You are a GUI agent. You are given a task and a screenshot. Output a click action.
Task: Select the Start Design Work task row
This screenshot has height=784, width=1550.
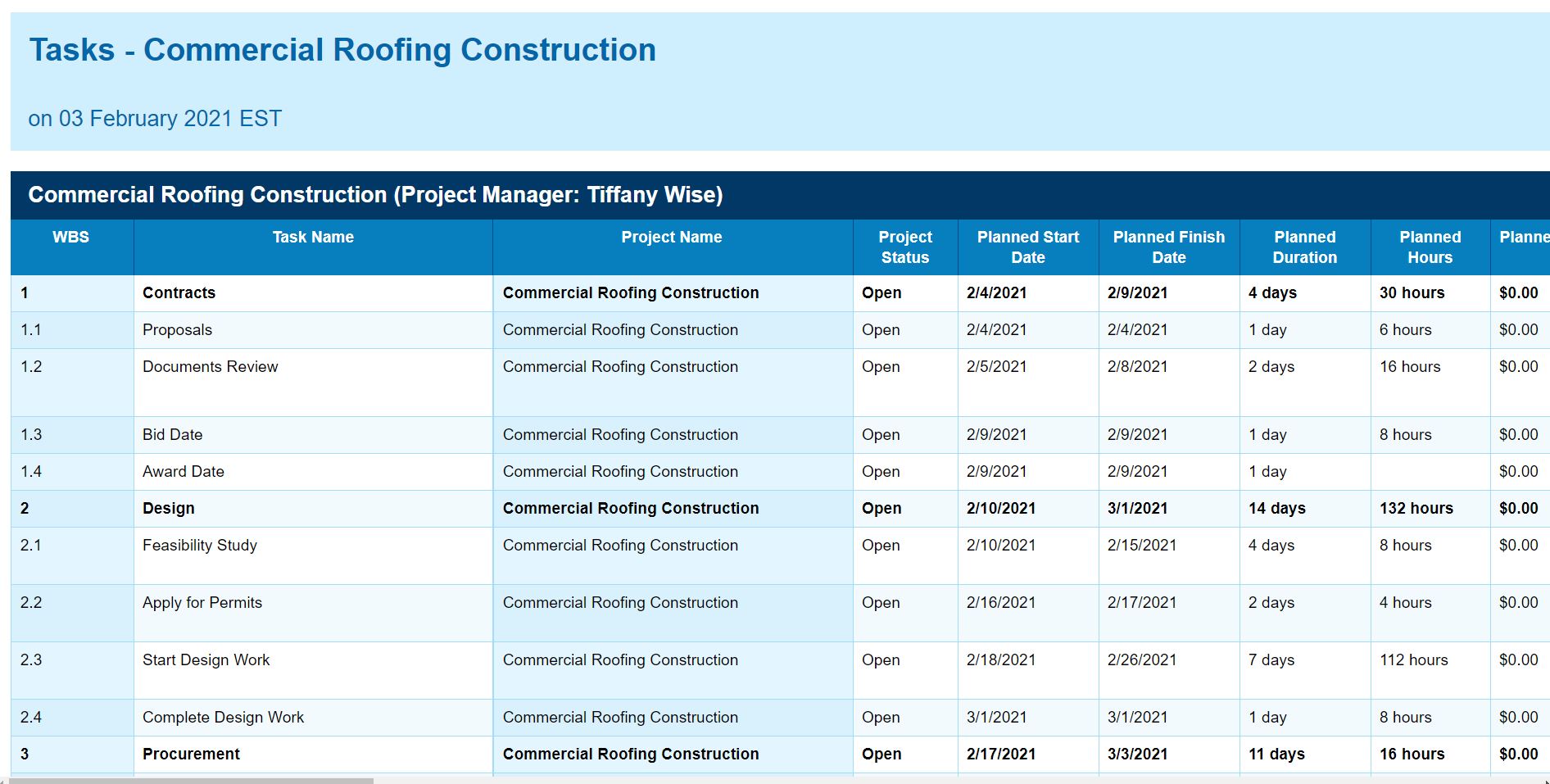(x=206, y=659)
